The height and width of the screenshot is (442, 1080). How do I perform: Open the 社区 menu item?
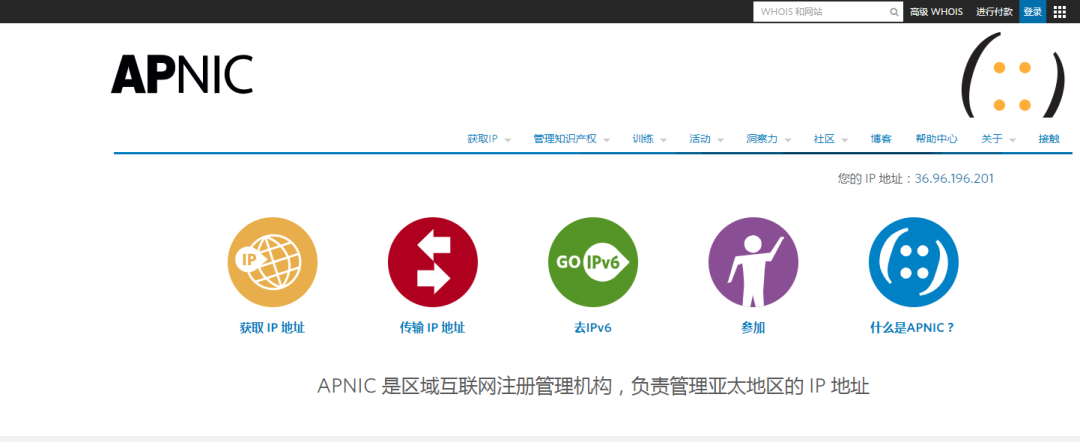tap(824, 138)
